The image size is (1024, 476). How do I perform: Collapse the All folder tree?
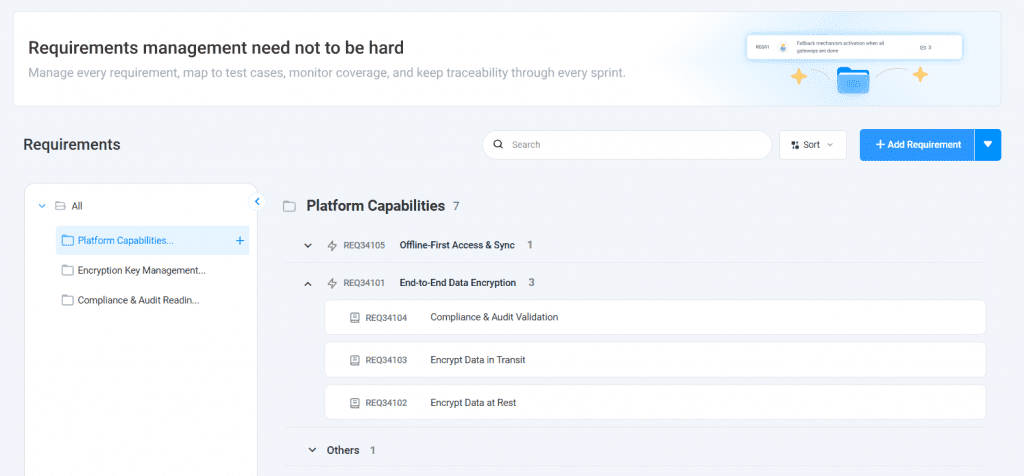pyautogui.click(x=41, y=206)
